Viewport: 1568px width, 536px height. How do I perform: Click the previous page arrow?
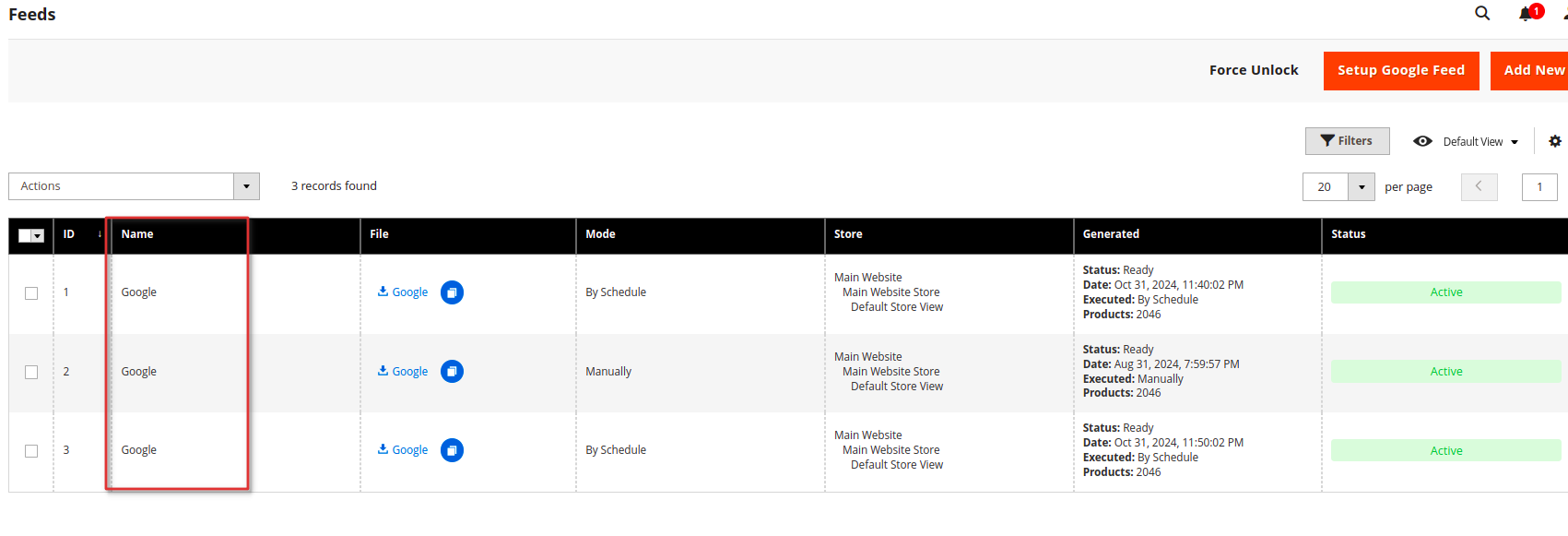(1479, 186)
